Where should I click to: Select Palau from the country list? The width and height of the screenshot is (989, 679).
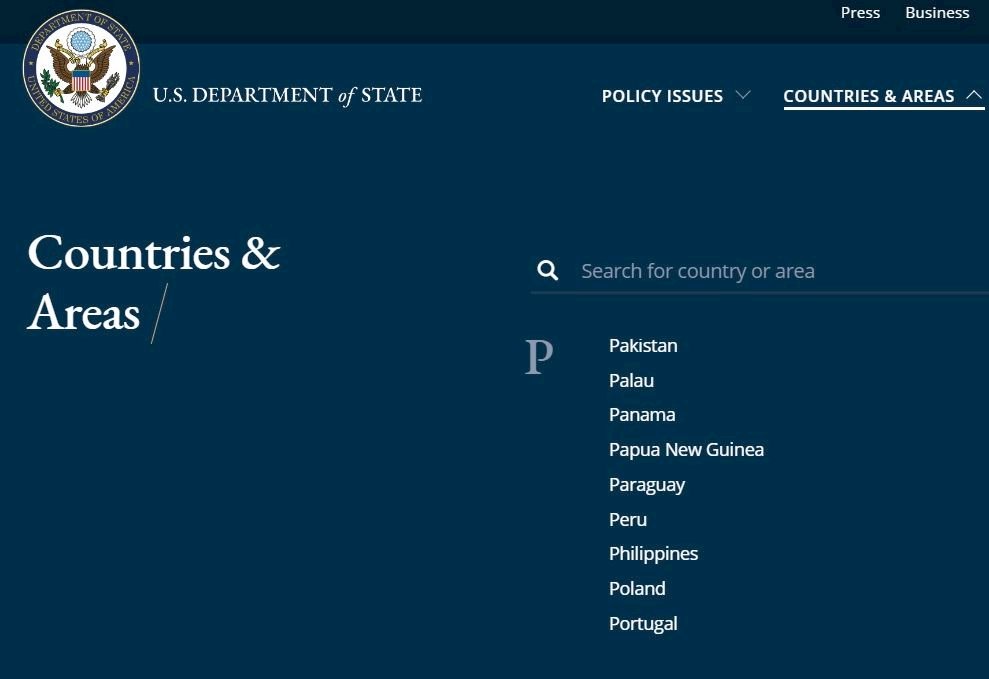pyautogui.click(x=631, y=380)
